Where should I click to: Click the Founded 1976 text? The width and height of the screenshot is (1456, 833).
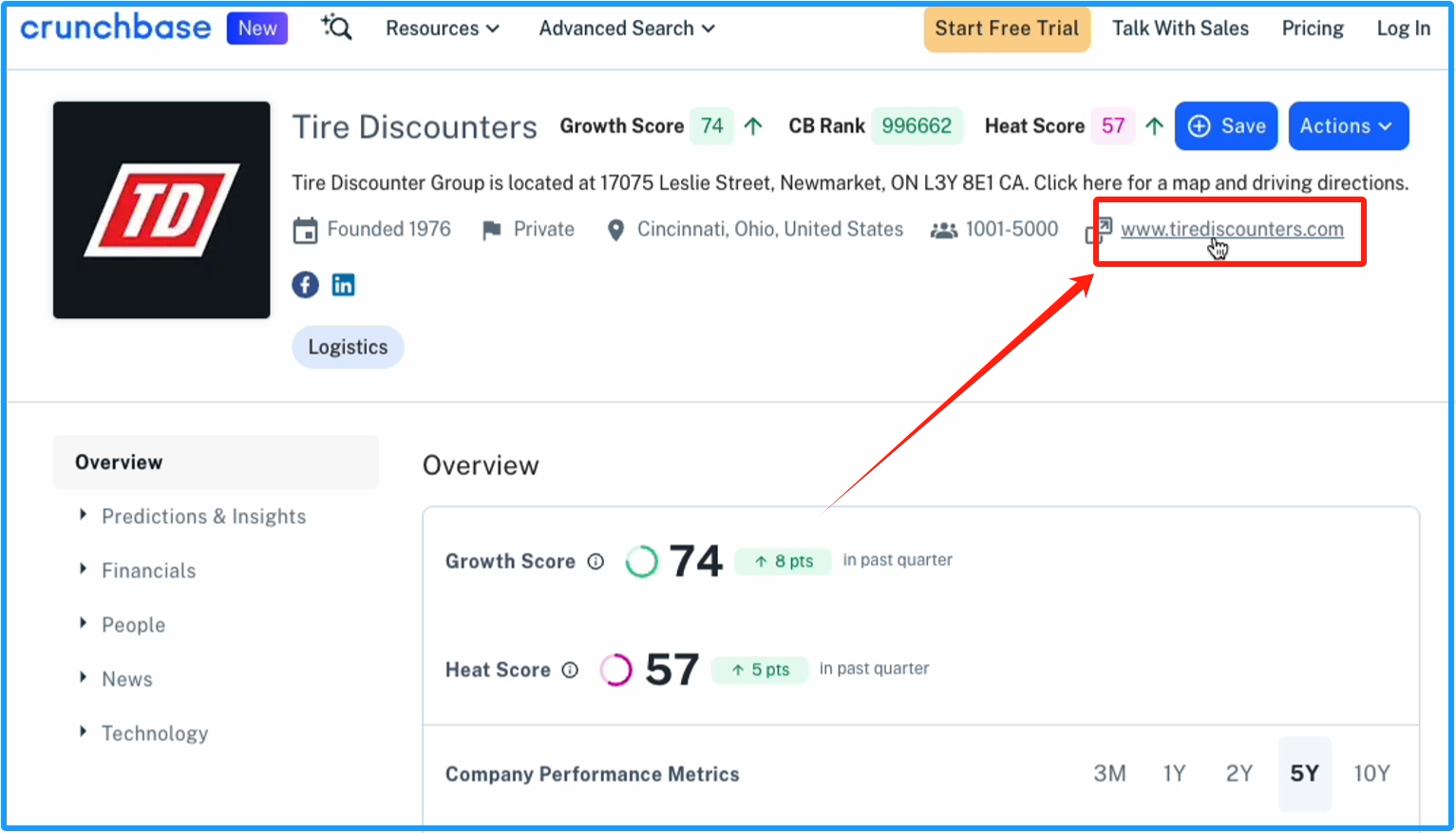click(x=389, y=229)
